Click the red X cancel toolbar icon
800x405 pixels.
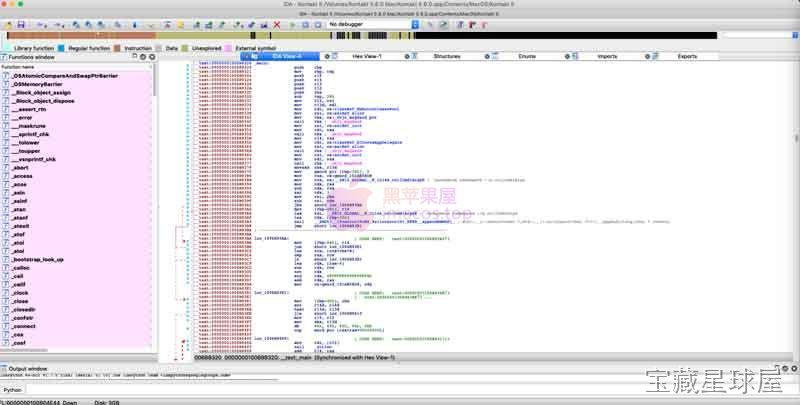point(277,24)
